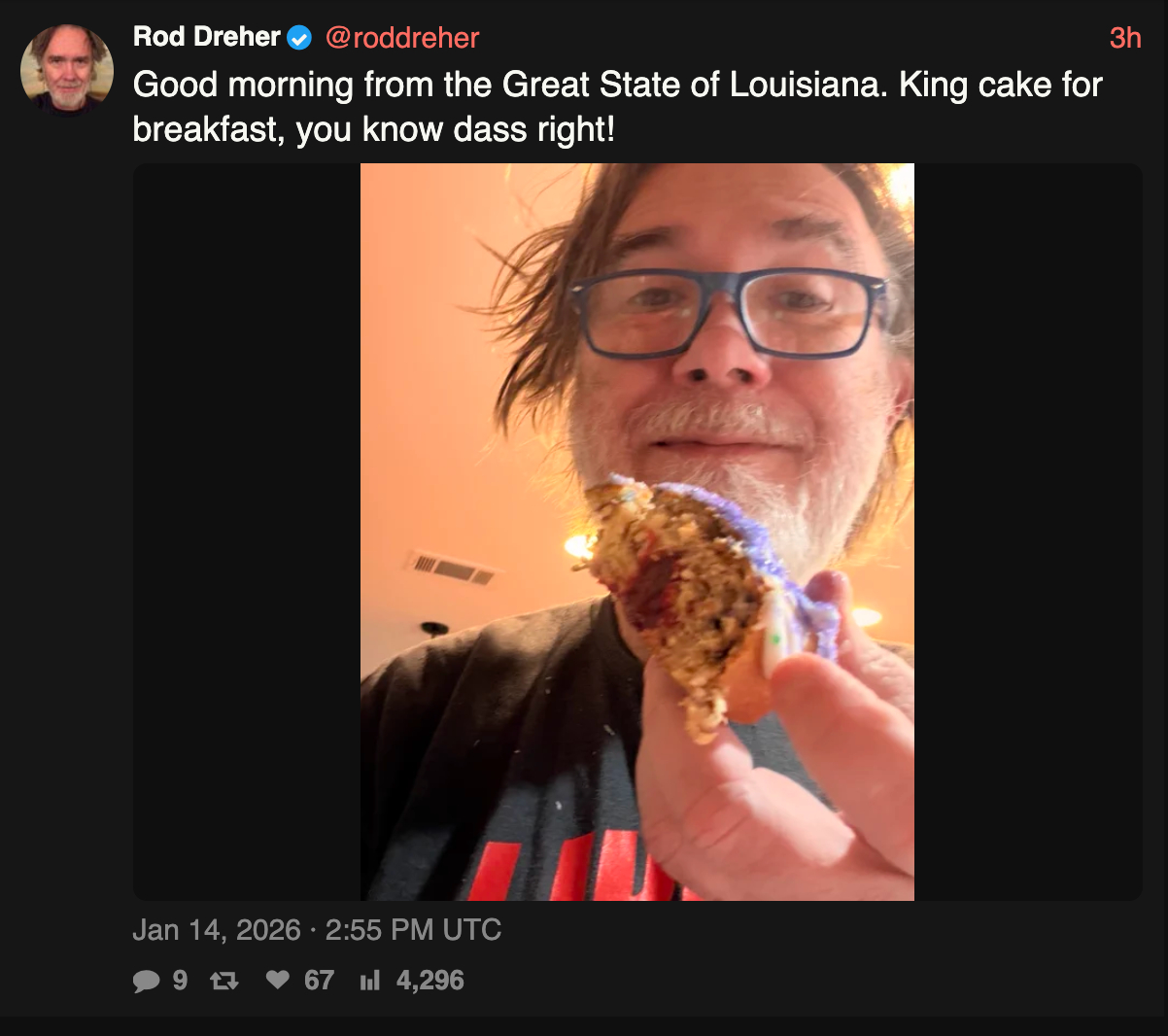This screenshot has width=1168, height=1036.
Task: Click the reply count 9
Action: point(180,981)
